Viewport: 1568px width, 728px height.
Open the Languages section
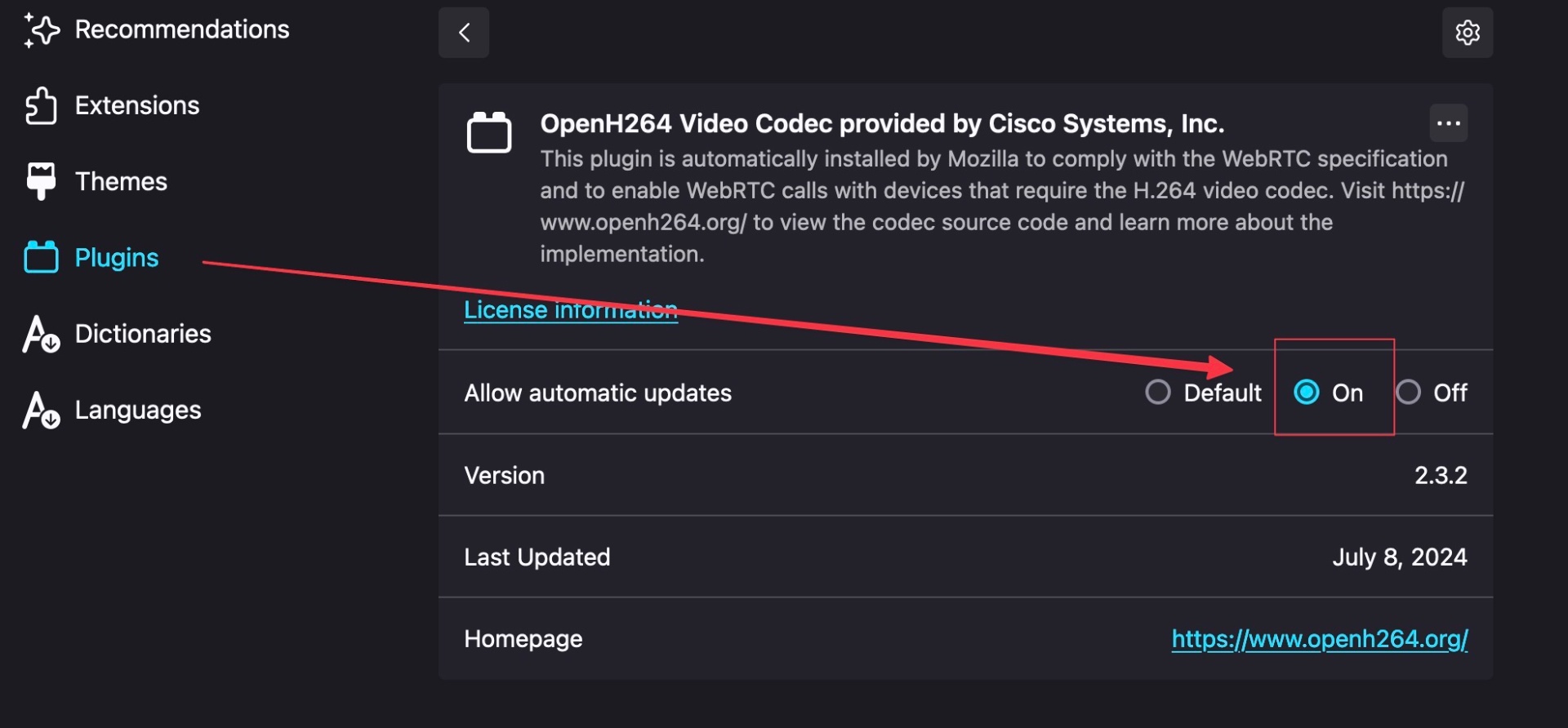click(138, 410)
